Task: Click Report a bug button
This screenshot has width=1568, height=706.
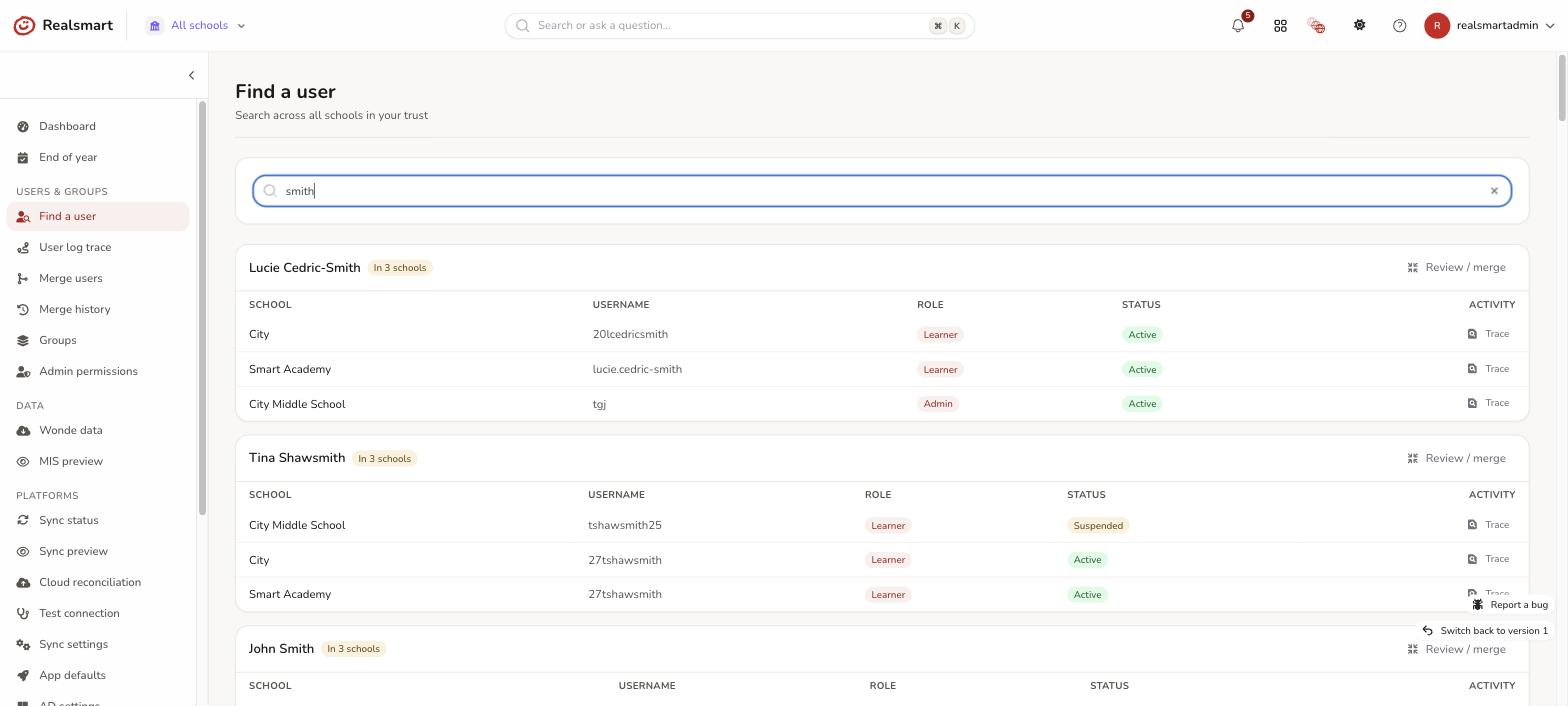Action: [1509, 605]
